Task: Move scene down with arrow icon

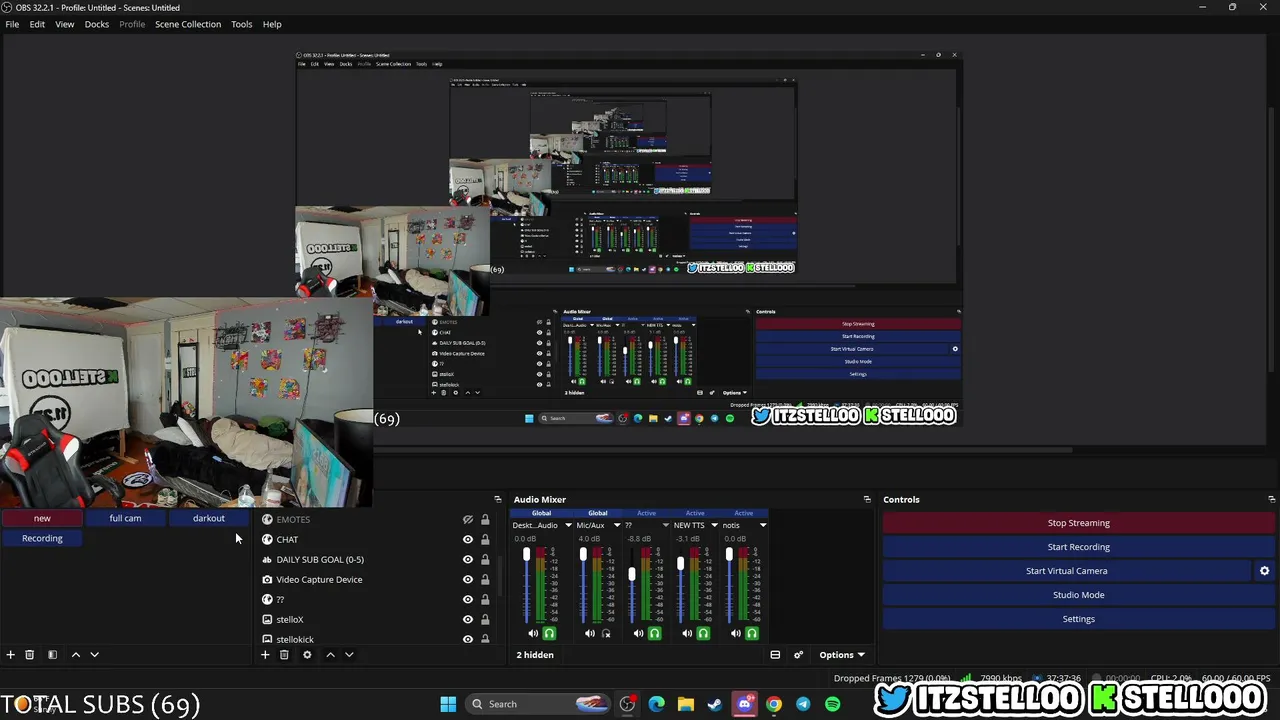Action: 94,655
